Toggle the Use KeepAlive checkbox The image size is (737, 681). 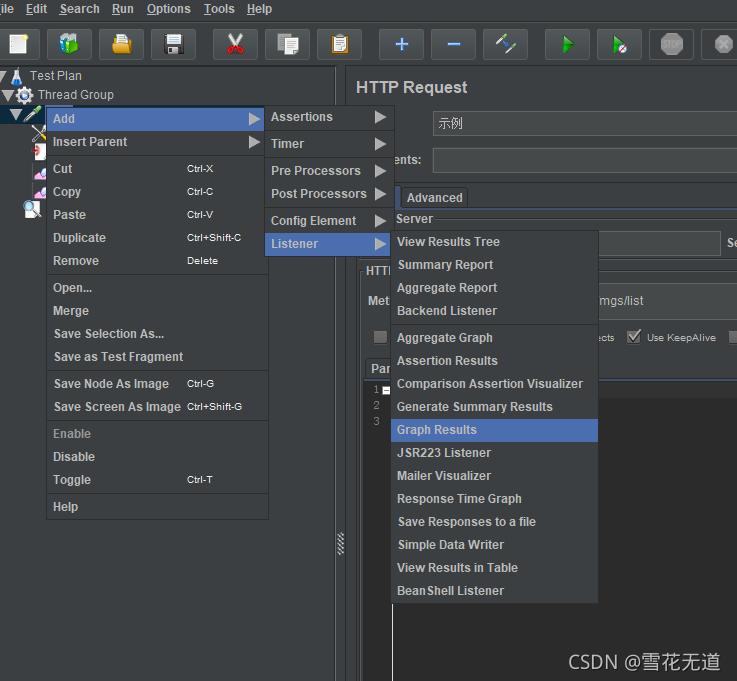pyautogui.click(x=634, y=337)
